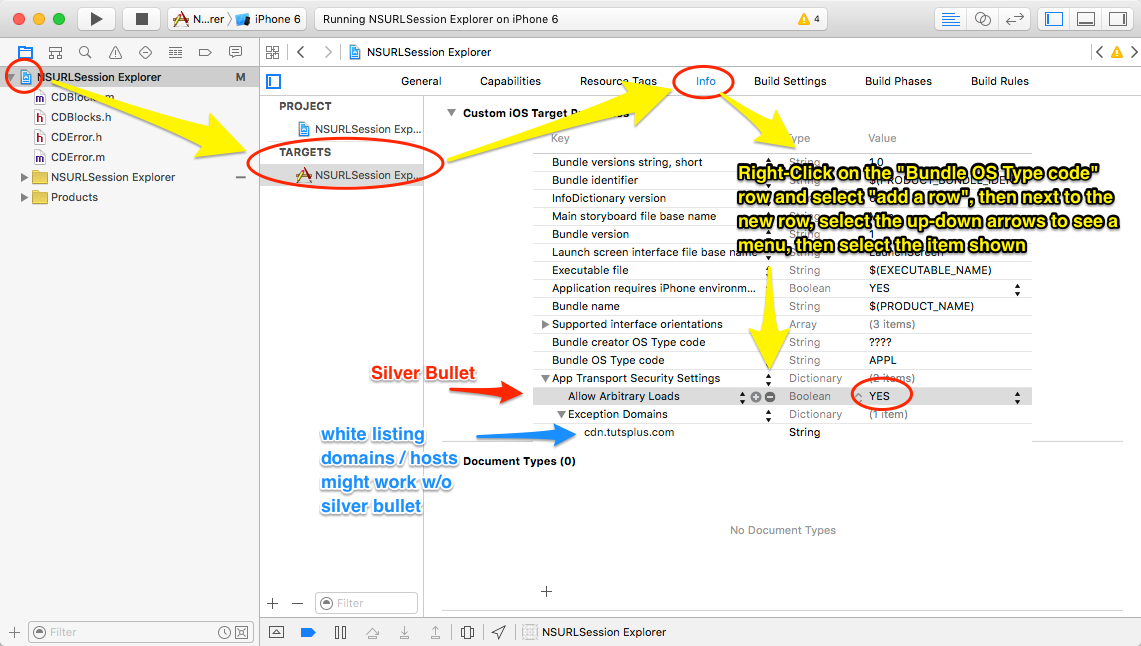Open the Capabilities tab

[x=510, y=81]
